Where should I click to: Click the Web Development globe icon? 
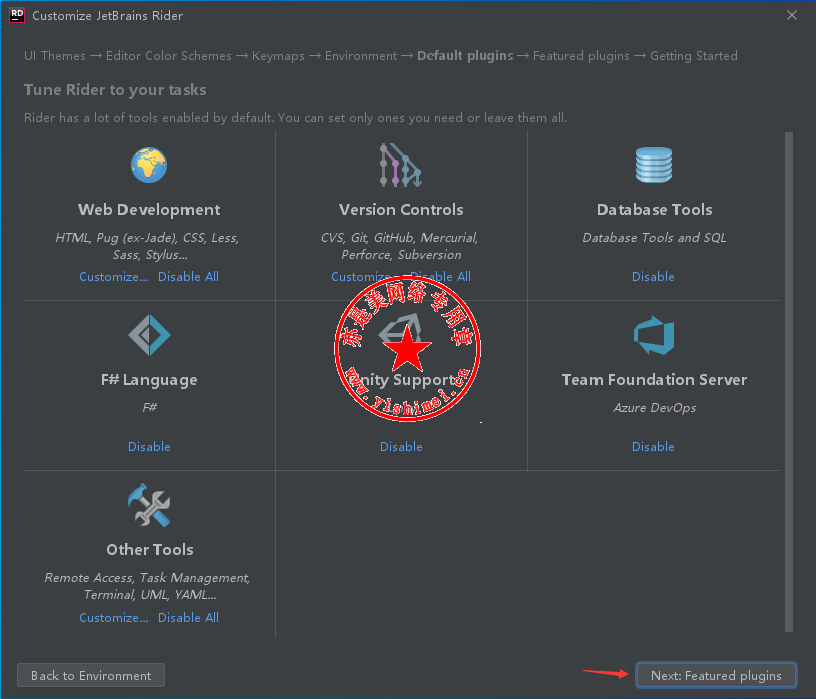(149, 165)
